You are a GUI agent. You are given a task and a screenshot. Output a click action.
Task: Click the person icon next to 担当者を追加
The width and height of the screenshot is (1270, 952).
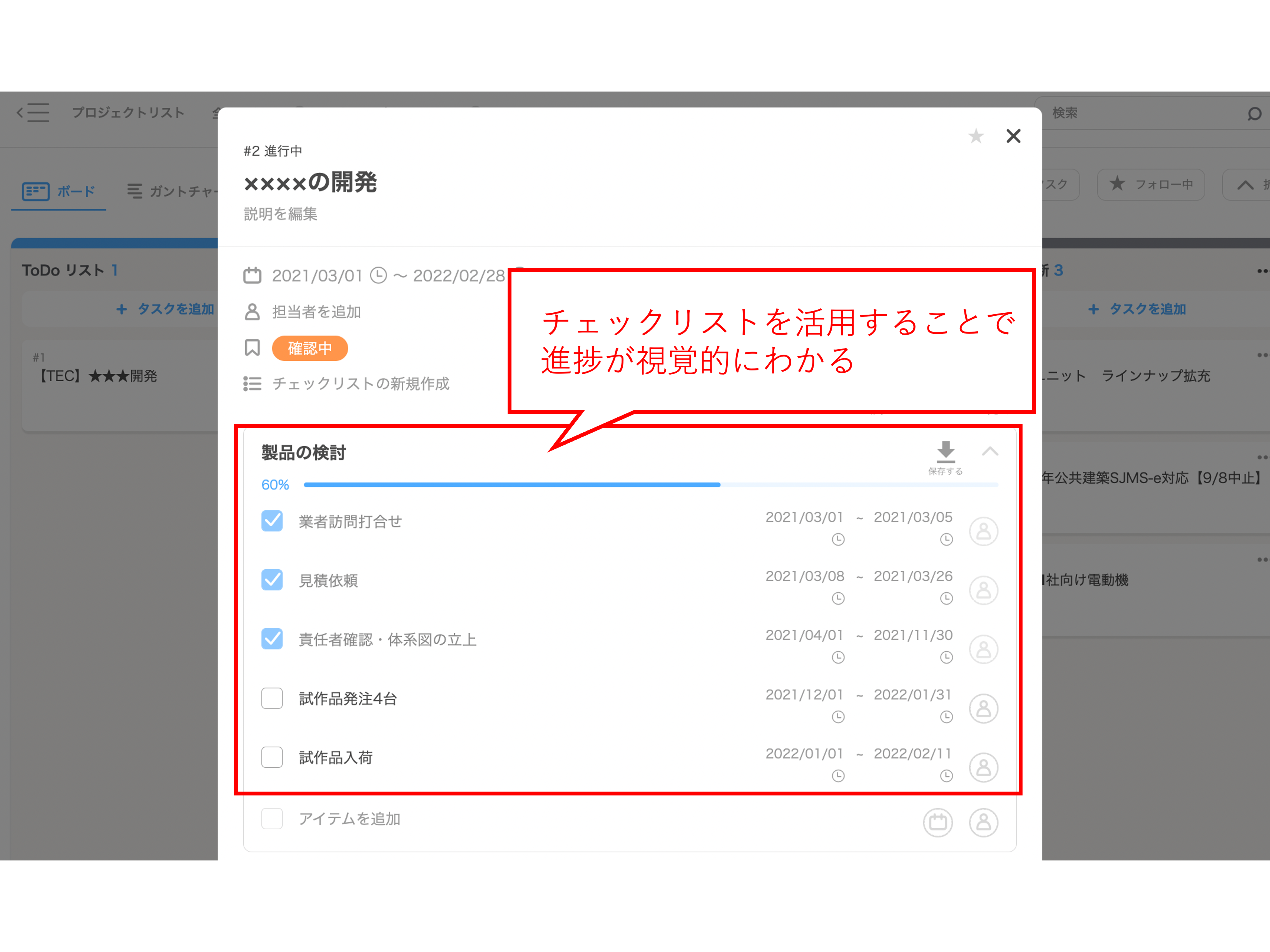click(x=252, y=312)
